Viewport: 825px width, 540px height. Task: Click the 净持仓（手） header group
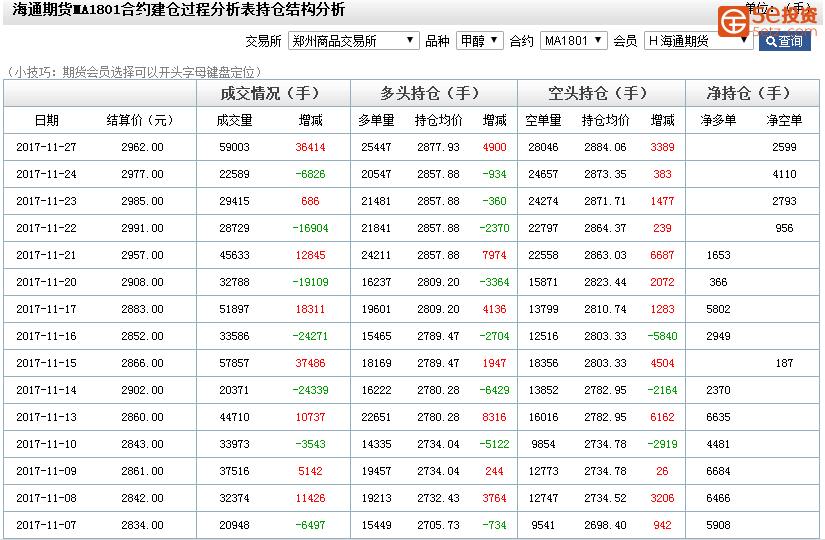(752, 94)
